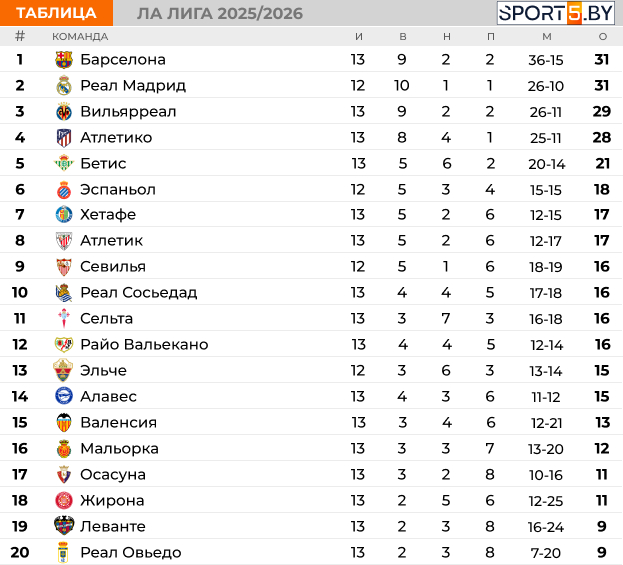Image resolution: width=623 pixels, height=565 pixels.
Task: Click the М goals column header
Action: pos(546,36)
